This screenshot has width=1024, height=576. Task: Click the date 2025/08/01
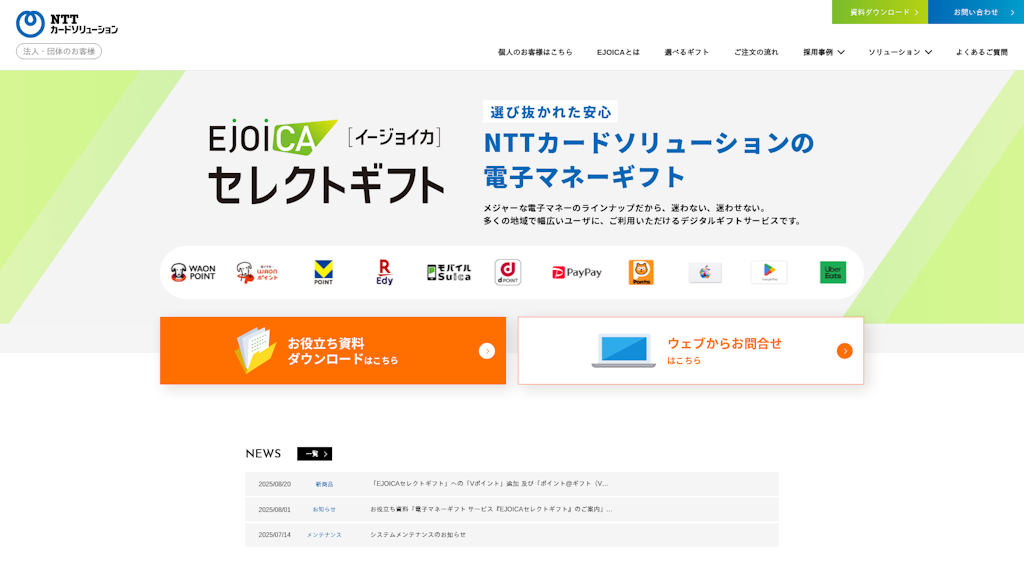[x=274, y=509]
